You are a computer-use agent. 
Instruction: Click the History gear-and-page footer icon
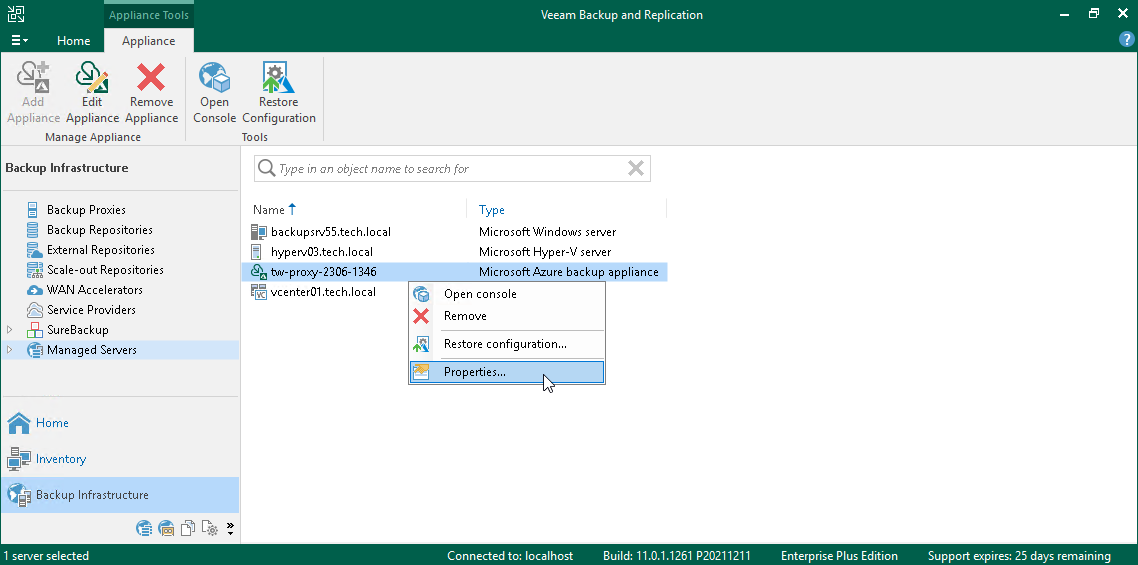pos(210,528)
